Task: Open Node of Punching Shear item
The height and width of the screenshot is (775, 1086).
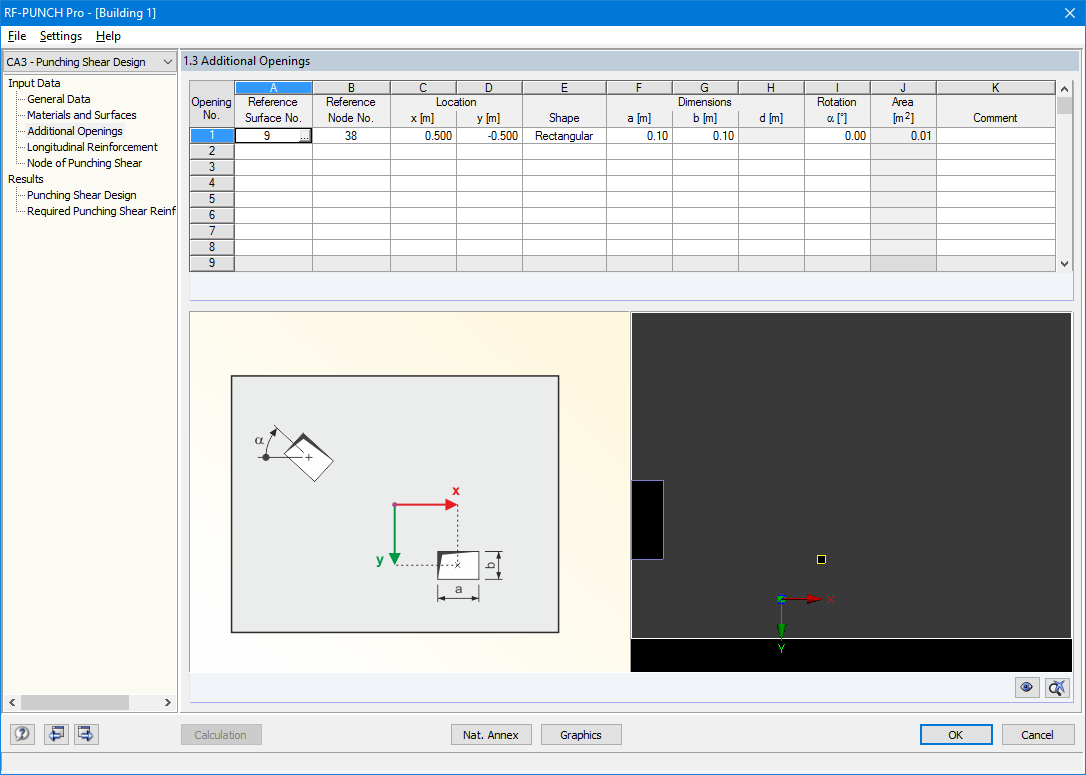Action: click(x=84, y=163)
